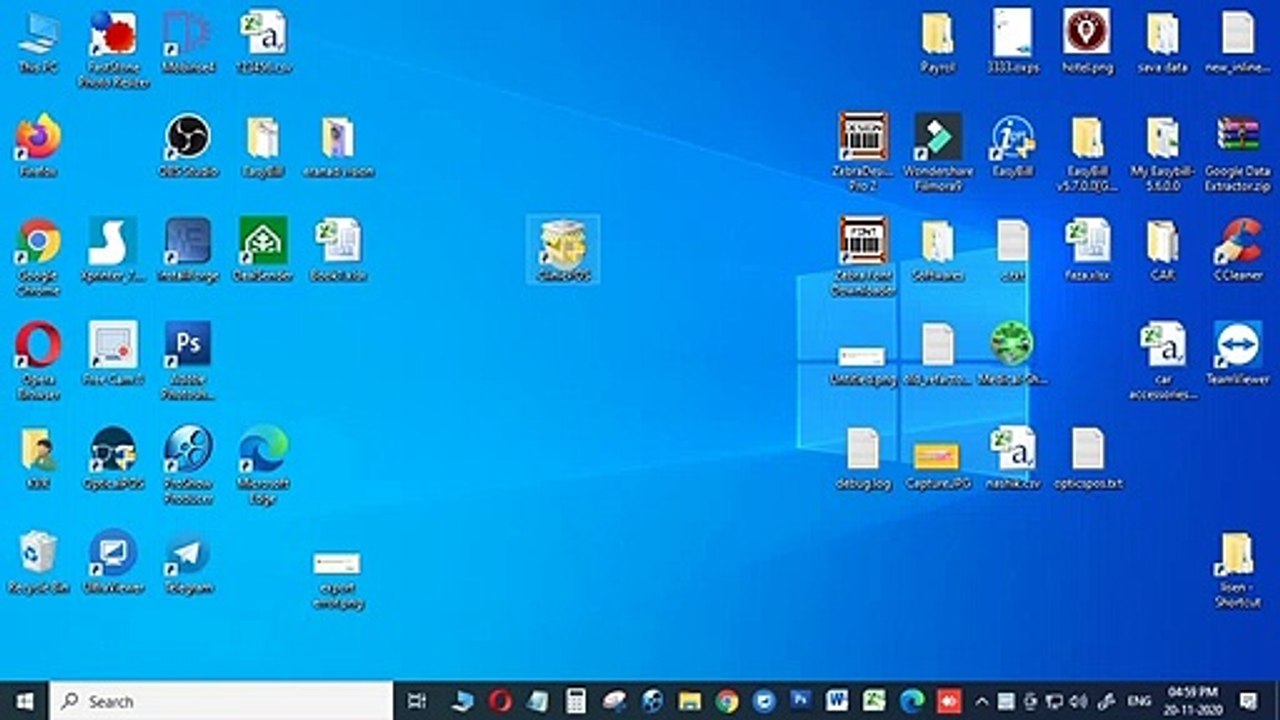Select 3333.oxps file on desktop
1280x720 pixels.
click(1013, 42)
